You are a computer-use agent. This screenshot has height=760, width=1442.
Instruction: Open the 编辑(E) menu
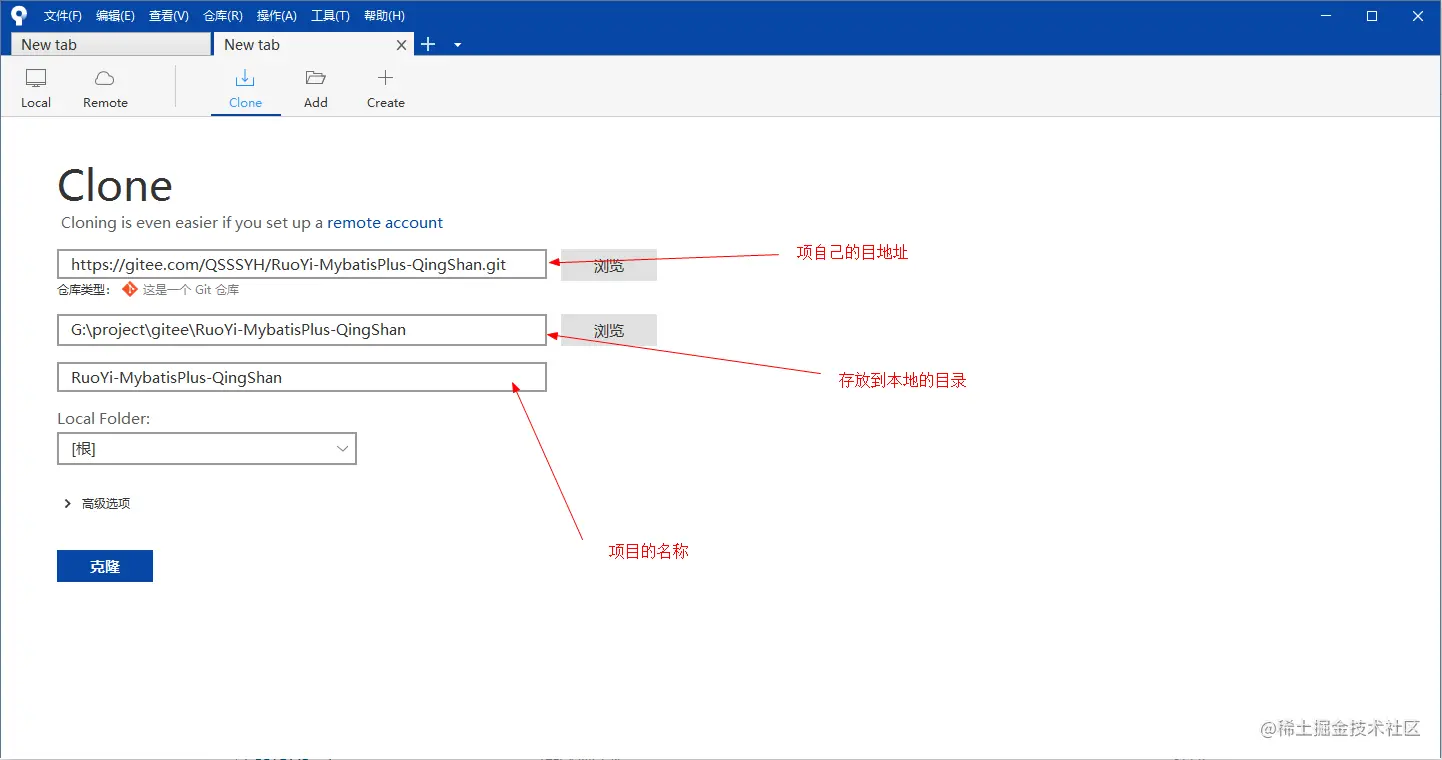coord(115,16)
